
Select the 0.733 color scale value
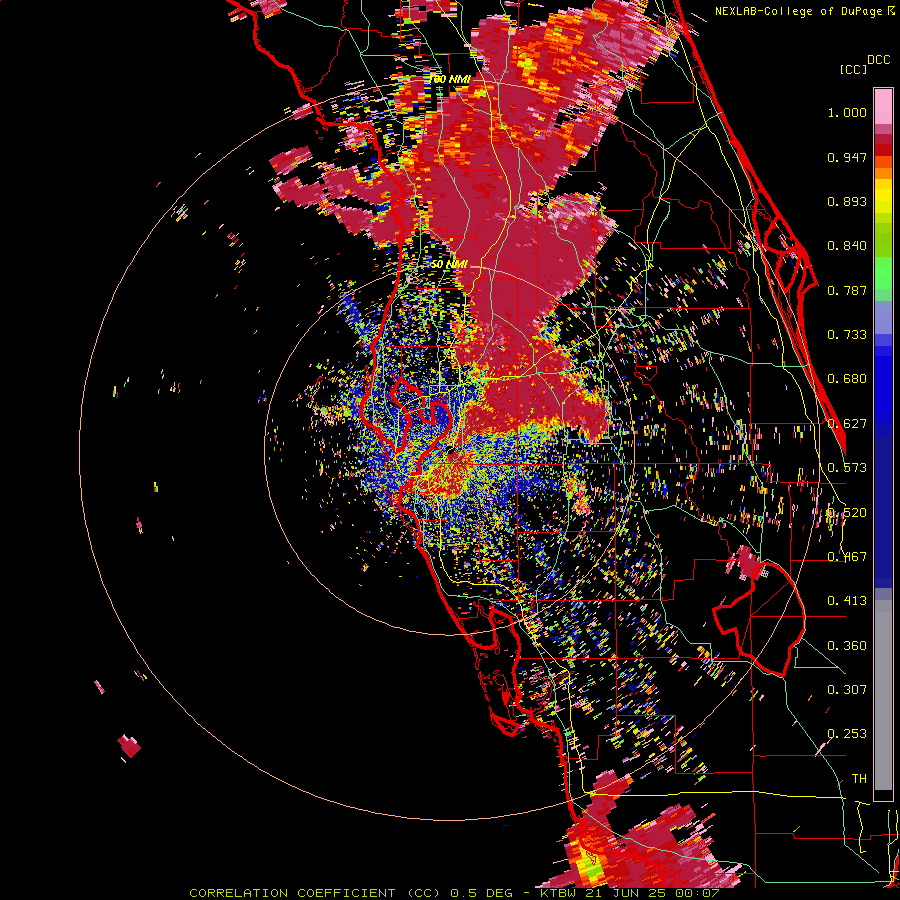pos(847,335)
